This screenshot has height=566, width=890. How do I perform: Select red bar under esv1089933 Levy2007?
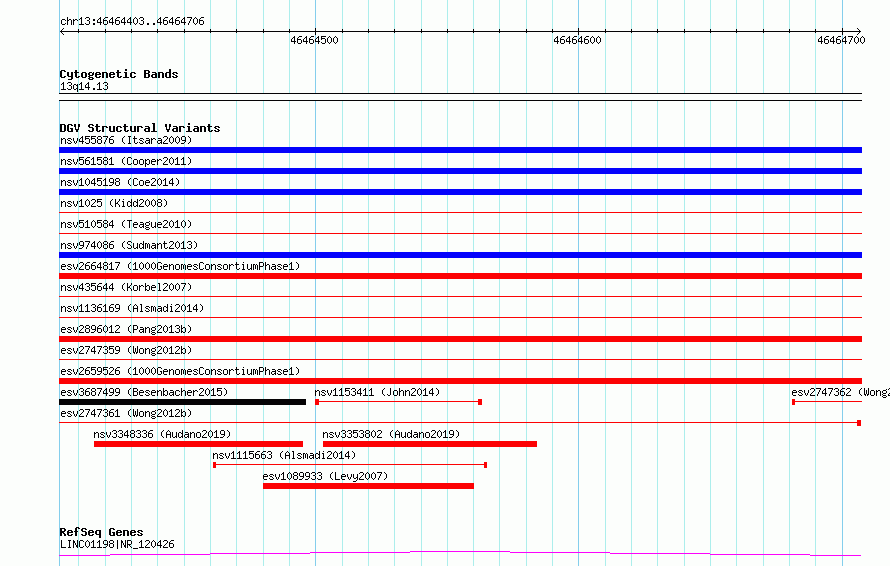(x=368, y=486)
